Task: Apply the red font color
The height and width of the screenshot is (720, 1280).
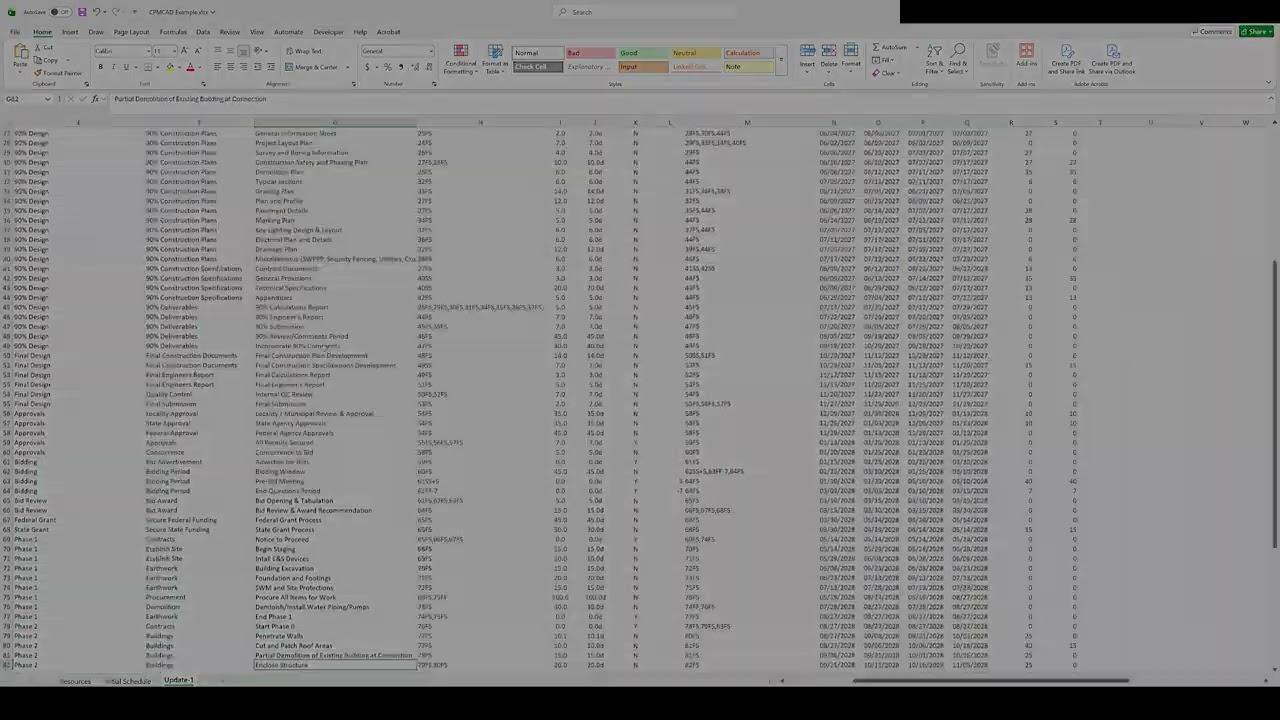Action: (x=189, y=67)
